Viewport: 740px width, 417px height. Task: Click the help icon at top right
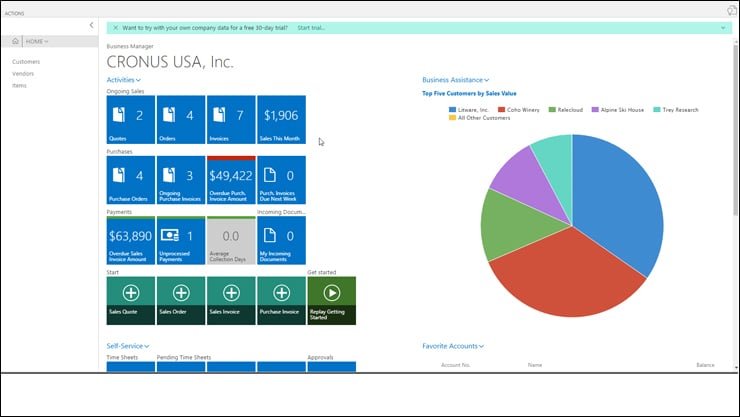(732, 11)
